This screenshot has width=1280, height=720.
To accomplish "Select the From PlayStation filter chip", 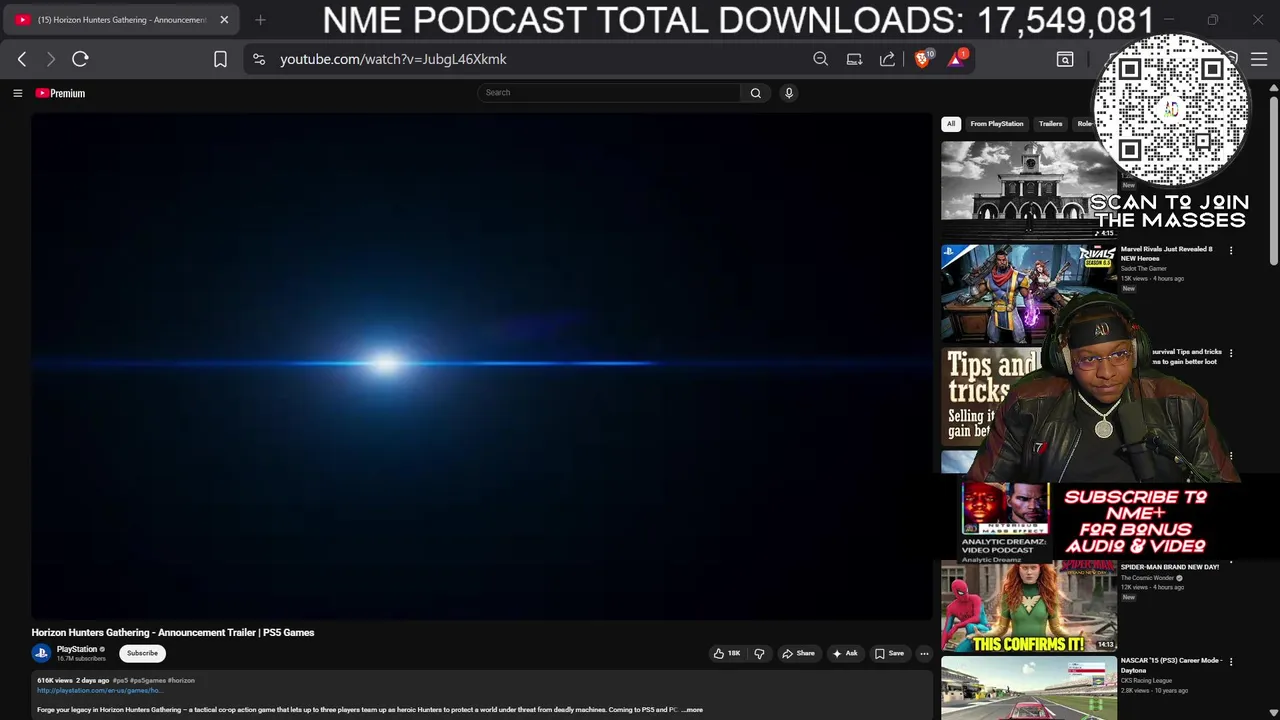I will click(x=997, y=124).
